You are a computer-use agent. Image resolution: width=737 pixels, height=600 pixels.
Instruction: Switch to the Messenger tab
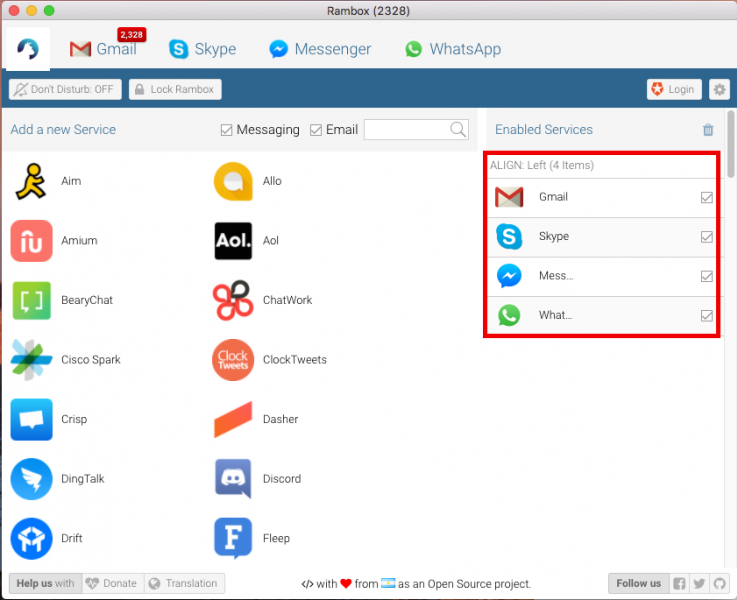(320, 49)
